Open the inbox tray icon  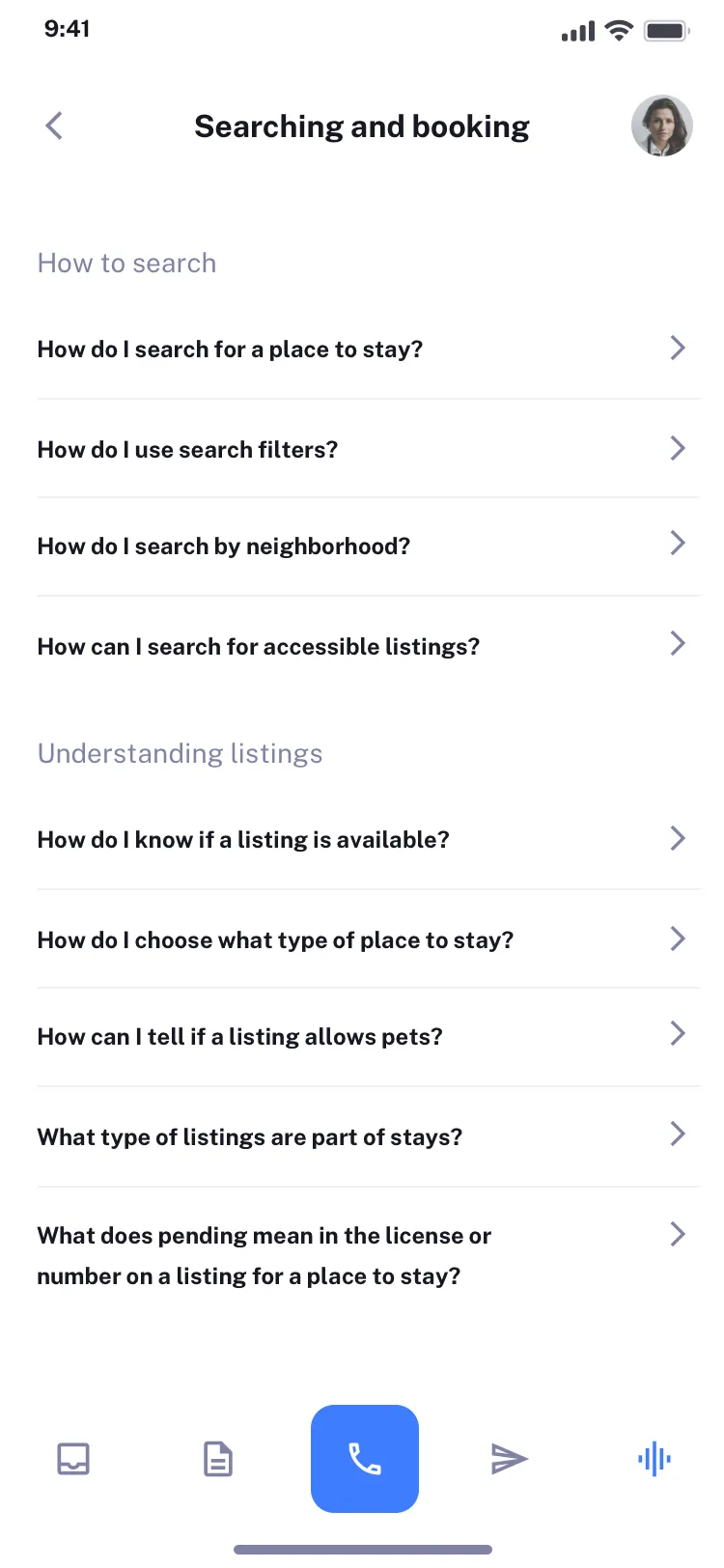(x=73, y=1459)
